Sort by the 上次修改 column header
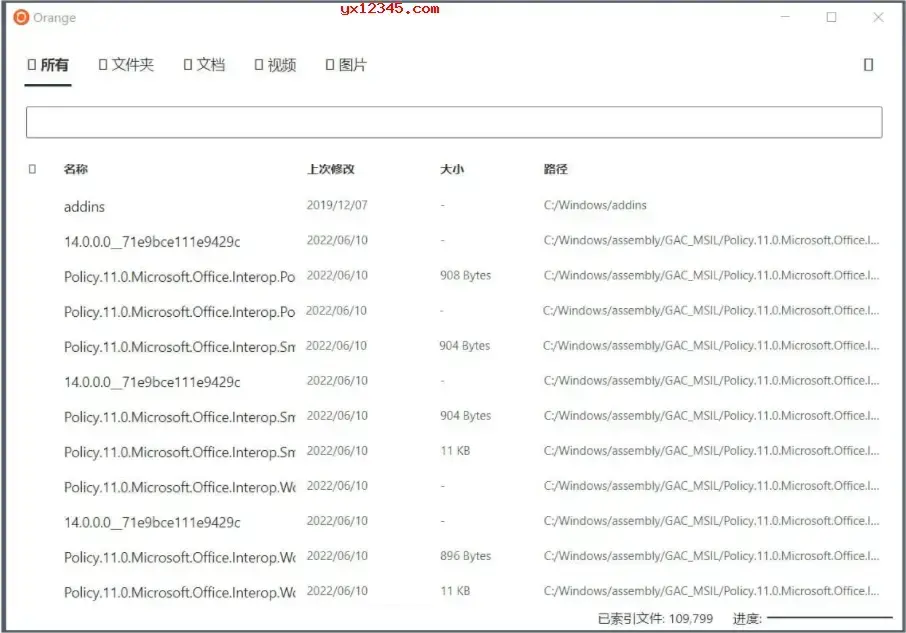Viewport: 906px width, 633px height. point(331,169)
